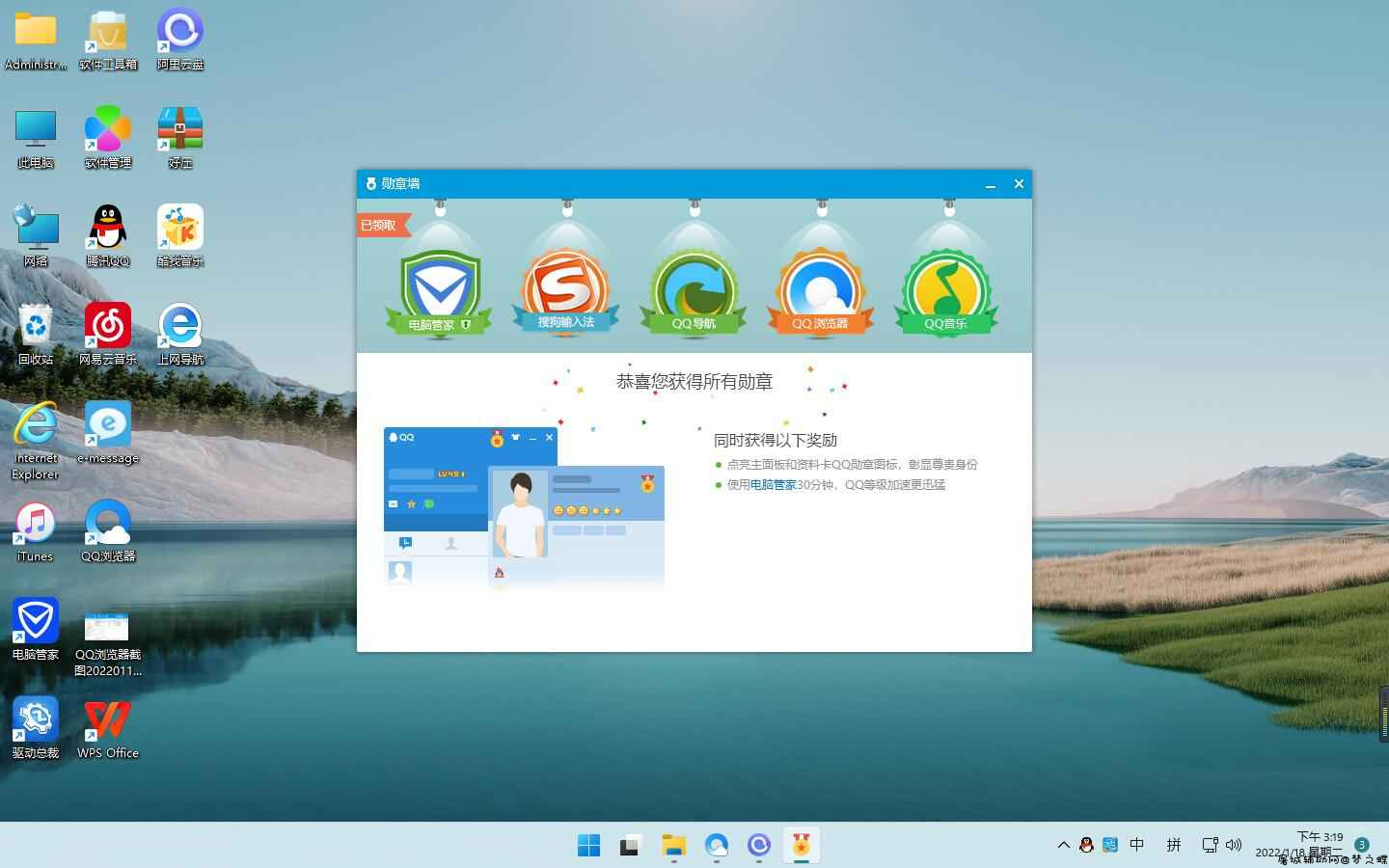Open 好压 desktop shortcut
Viewport: 1389px width, 868px height.
point(180,138)
